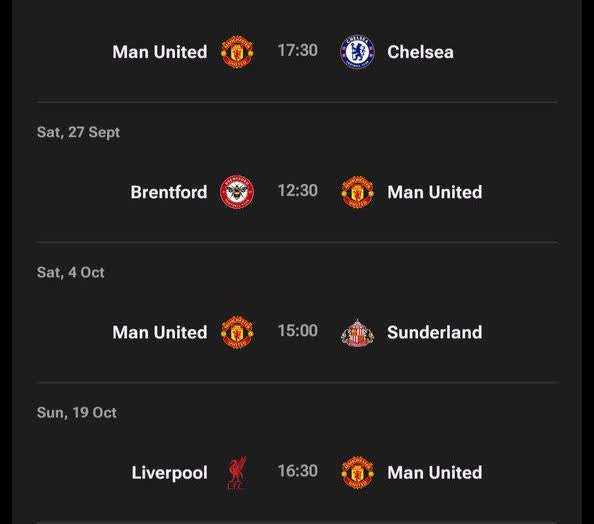
Task: Select the Liverpool team name
Action: point(169,473)
